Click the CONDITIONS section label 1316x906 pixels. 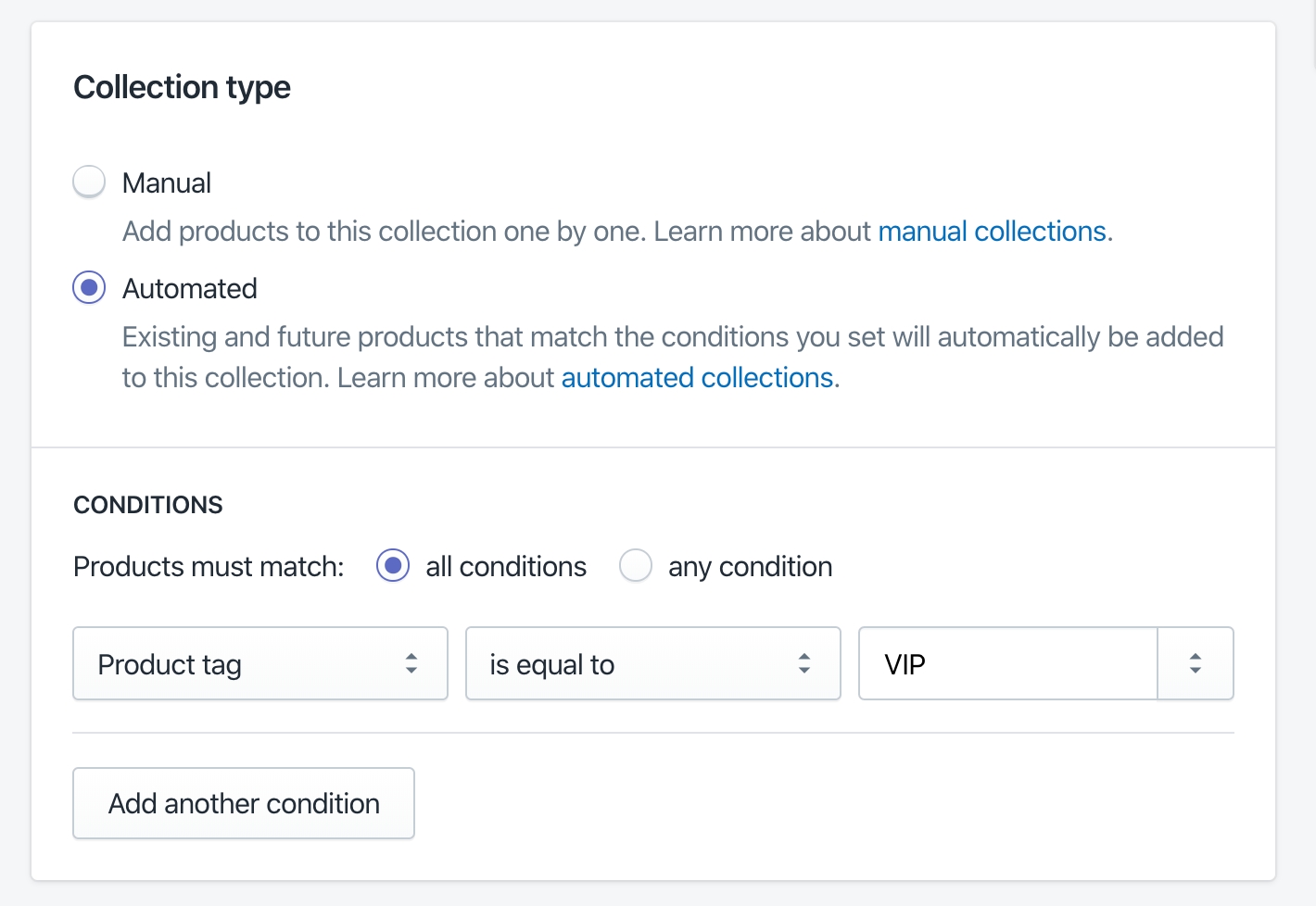pos(148,505)
